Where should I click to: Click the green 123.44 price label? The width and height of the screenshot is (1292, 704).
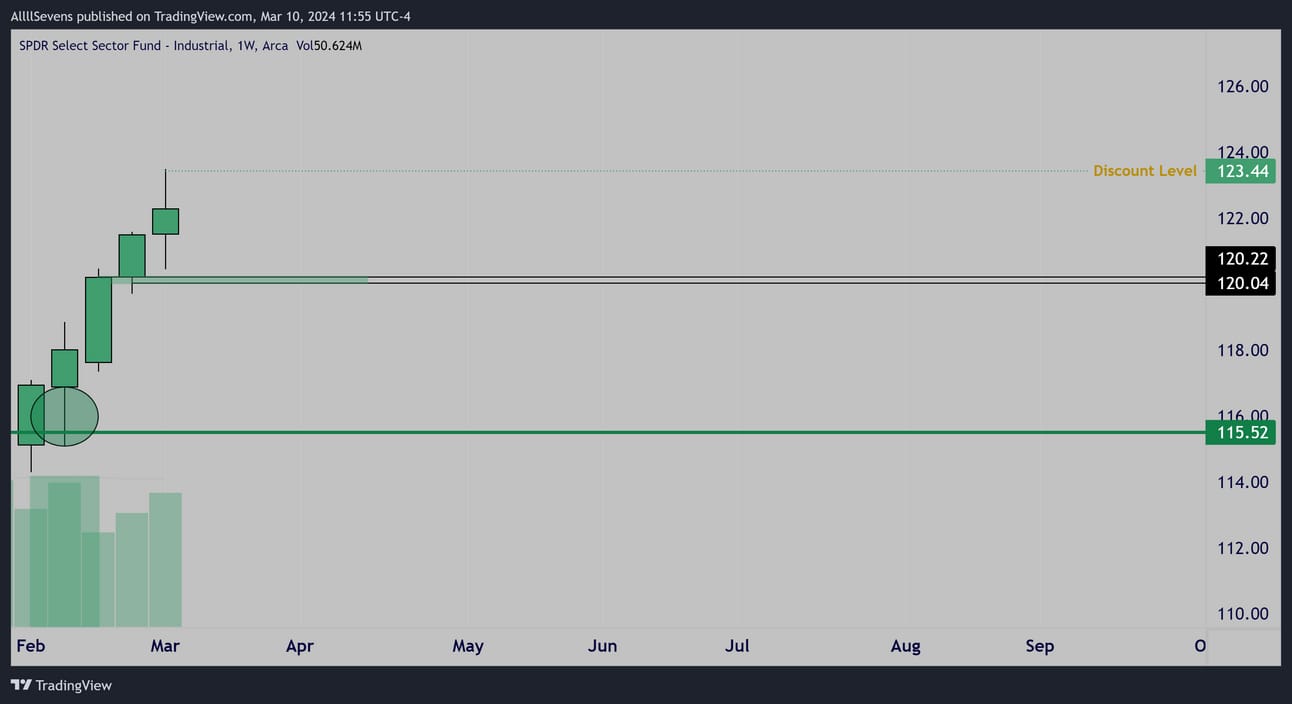pos(1240,171)
